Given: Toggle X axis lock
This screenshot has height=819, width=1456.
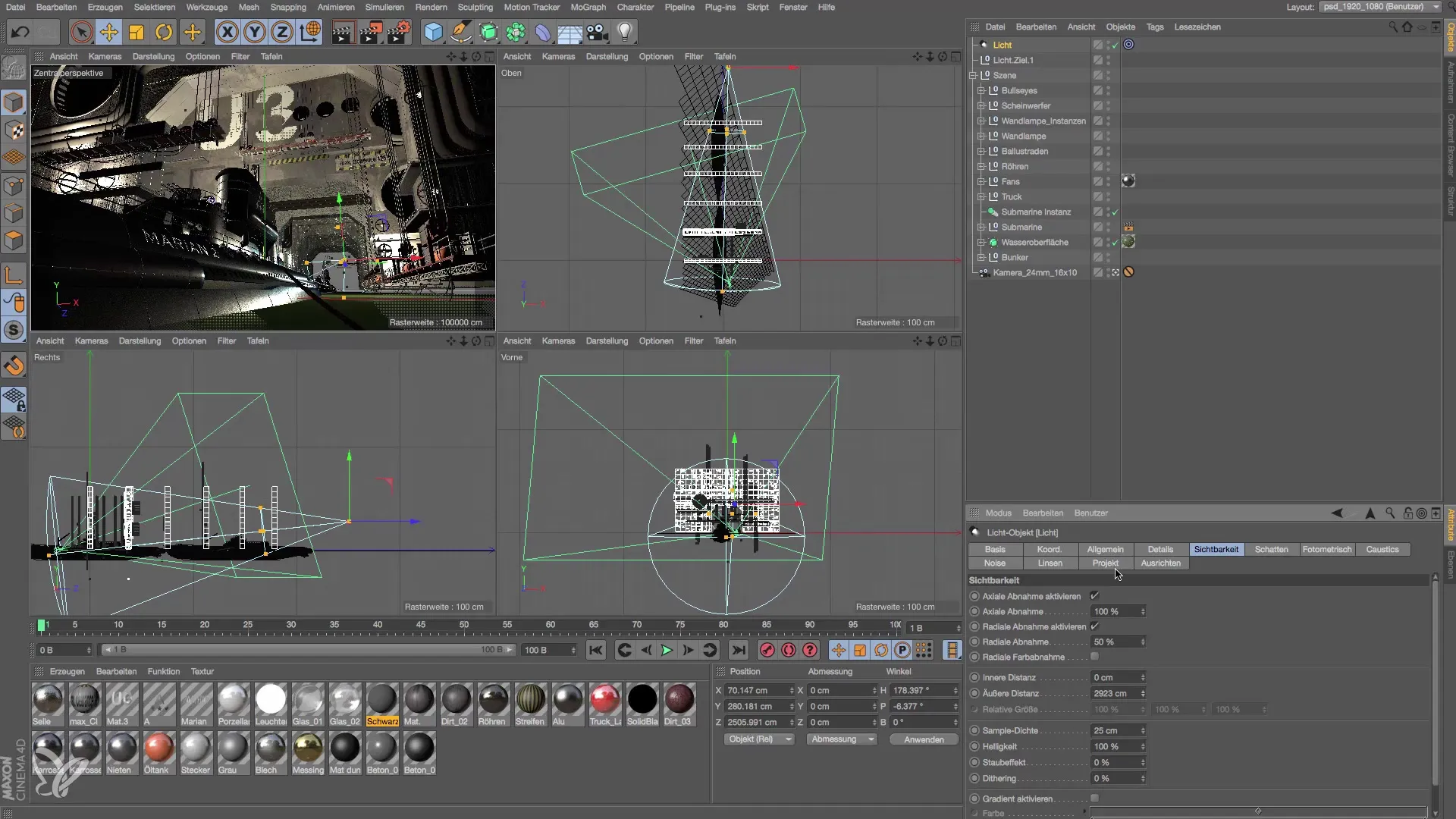Looking at the screenshot, I should click(227, 32).
